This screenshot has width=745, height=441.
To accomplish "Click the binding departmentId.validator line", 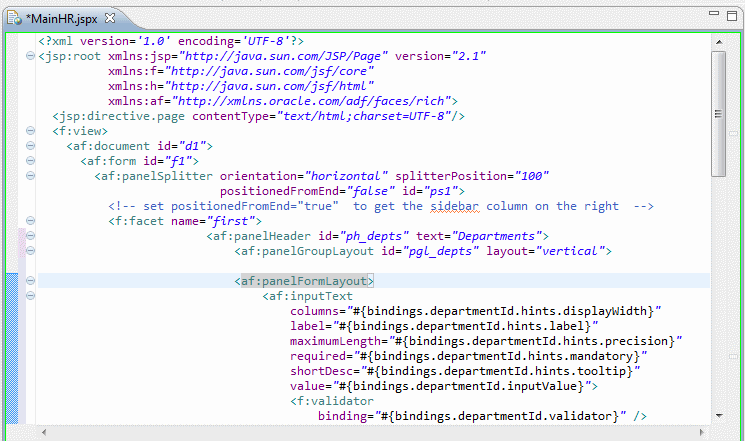I will 482,416.
